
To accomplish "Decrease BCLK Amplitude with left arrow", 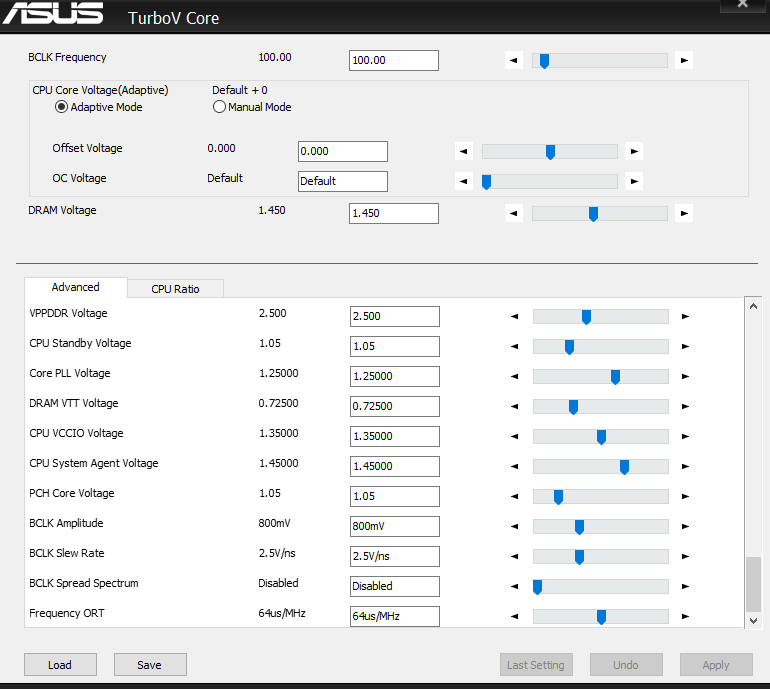I will pyautogui.click(x=514, y=526).
